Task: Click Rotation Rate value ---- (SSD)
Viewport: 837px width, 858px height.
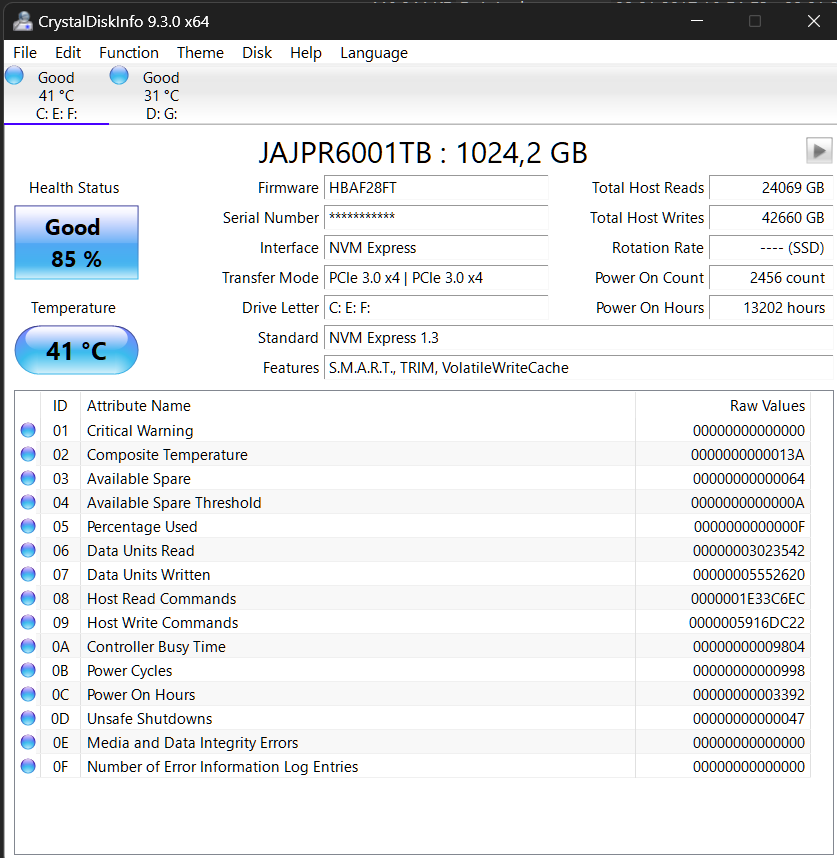Action: (x=771, y=248)
